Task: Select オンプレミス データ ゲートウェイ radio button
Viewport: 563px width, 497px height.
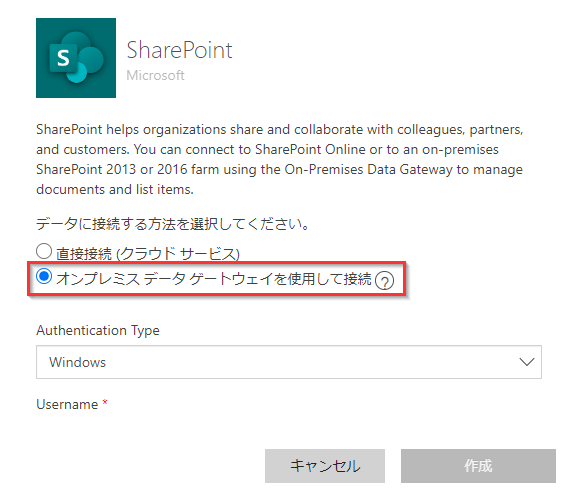Action: [x=44, y=276]
